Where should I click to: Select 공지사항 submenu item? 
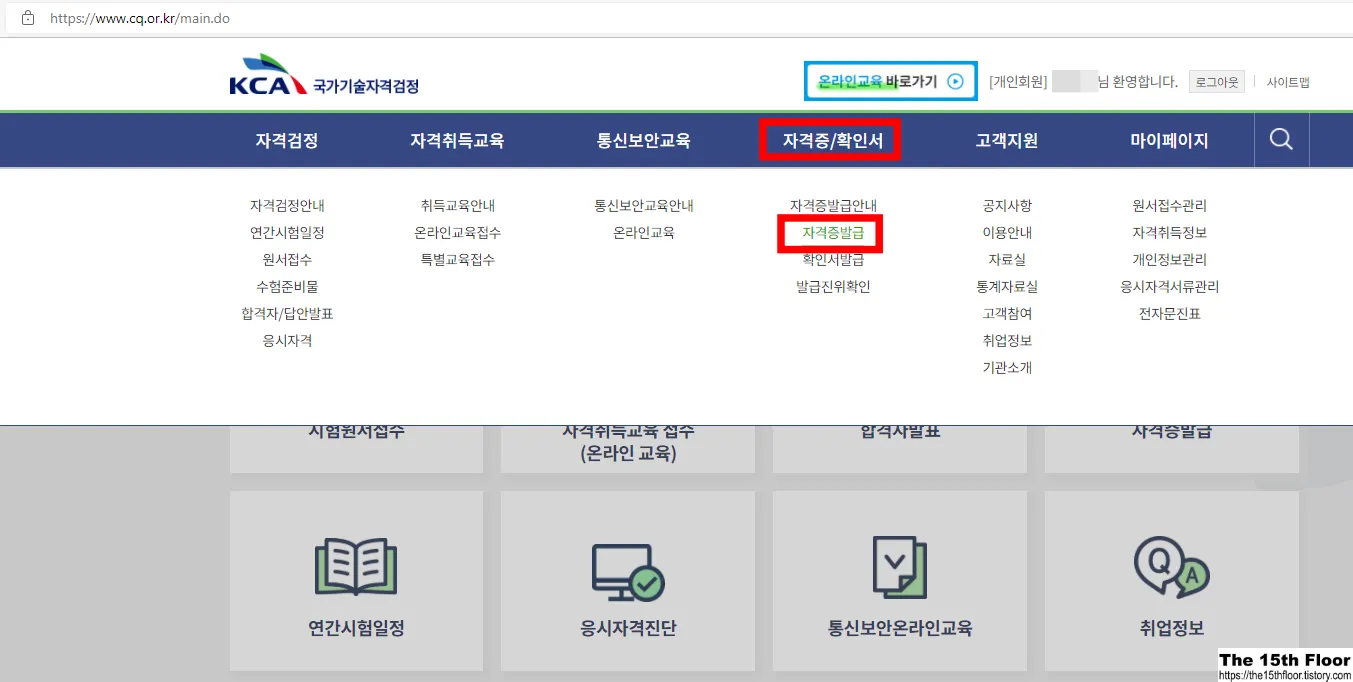[1007, 206]
